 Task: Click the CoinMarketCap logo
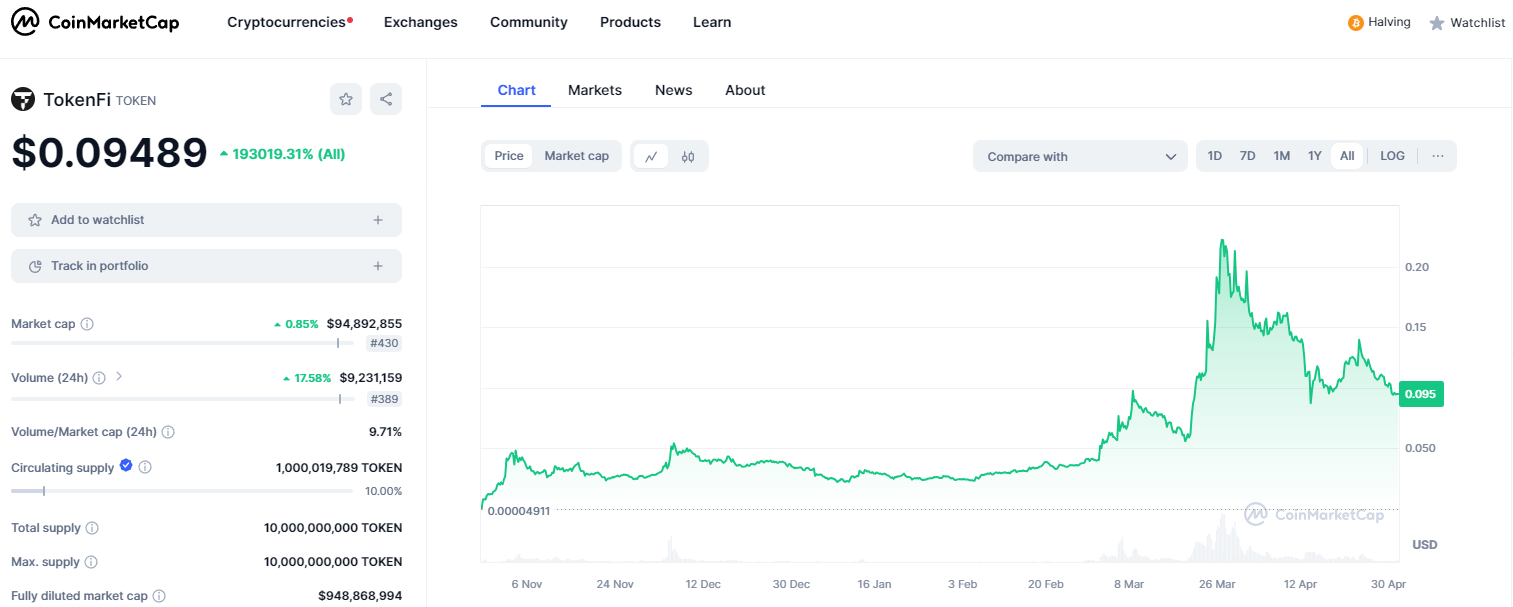pos(95,21)
